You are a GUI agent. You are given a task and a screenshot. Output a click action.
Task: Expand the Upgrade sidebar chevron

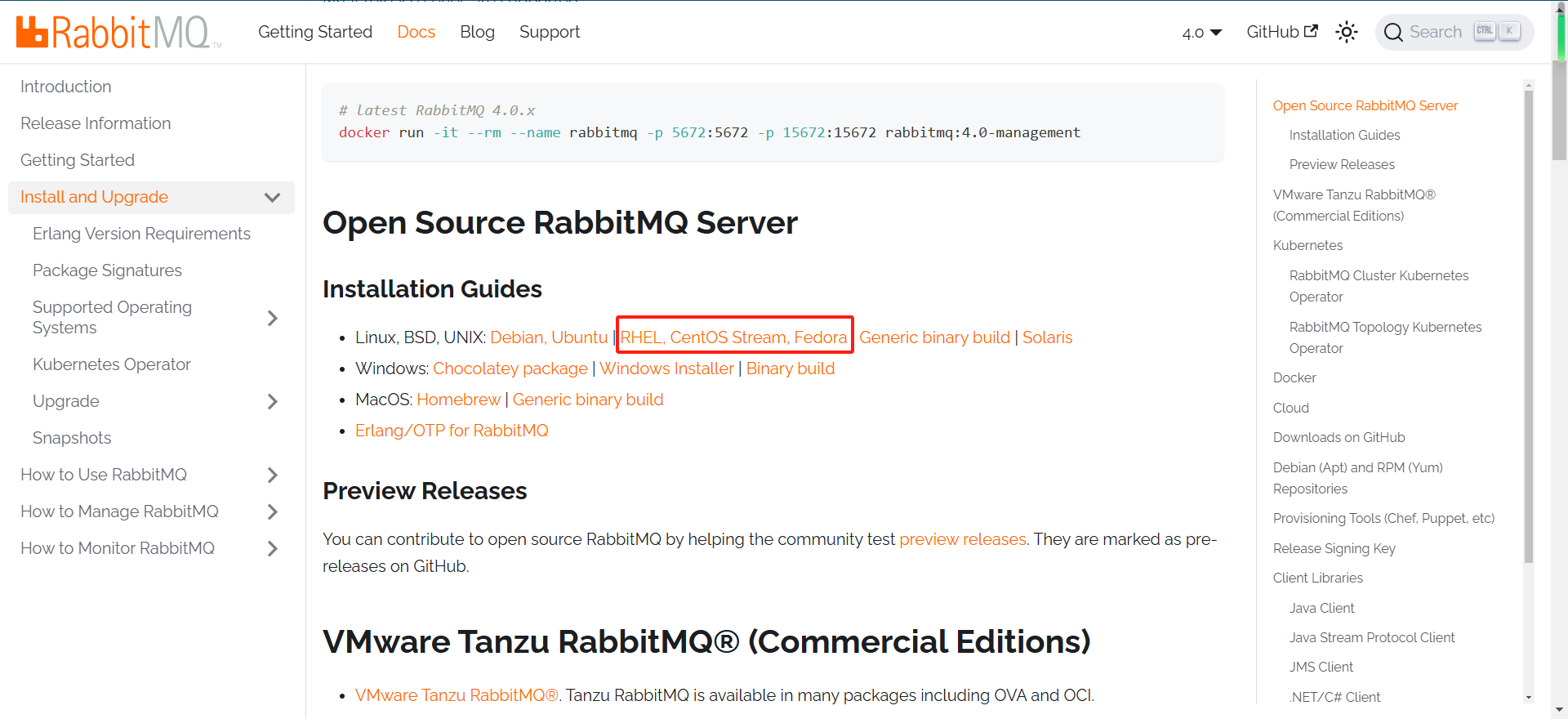[272, 401]
